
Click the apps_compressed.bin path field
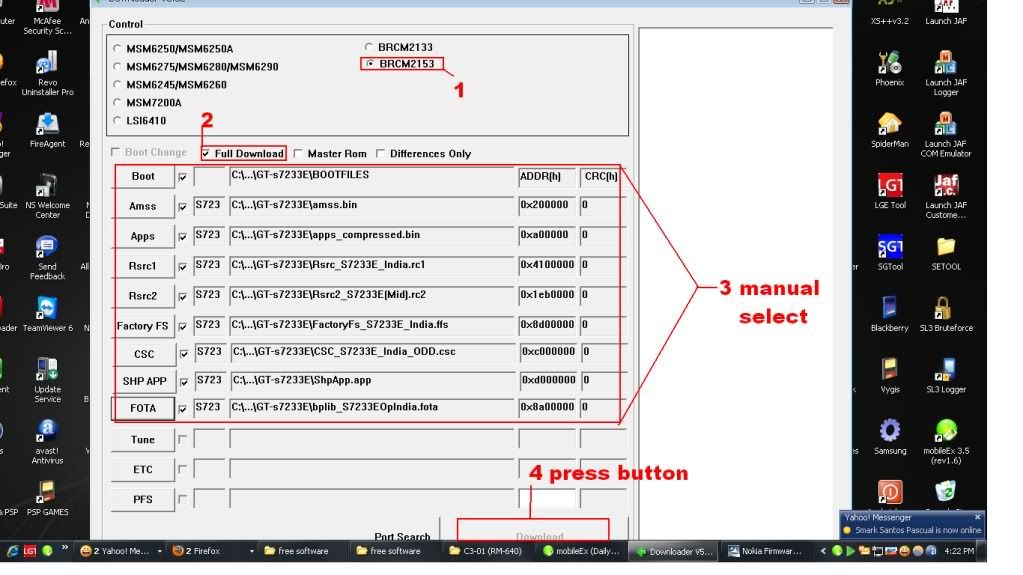coord(372,235)
